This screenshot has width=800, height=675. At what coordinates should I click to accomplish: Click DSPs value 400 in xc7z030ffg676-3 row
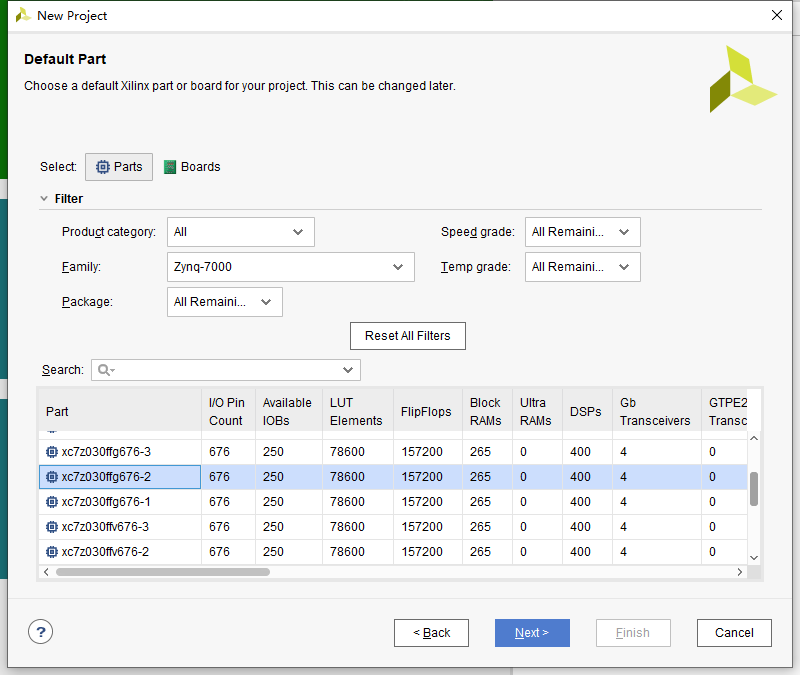[580, 452]
